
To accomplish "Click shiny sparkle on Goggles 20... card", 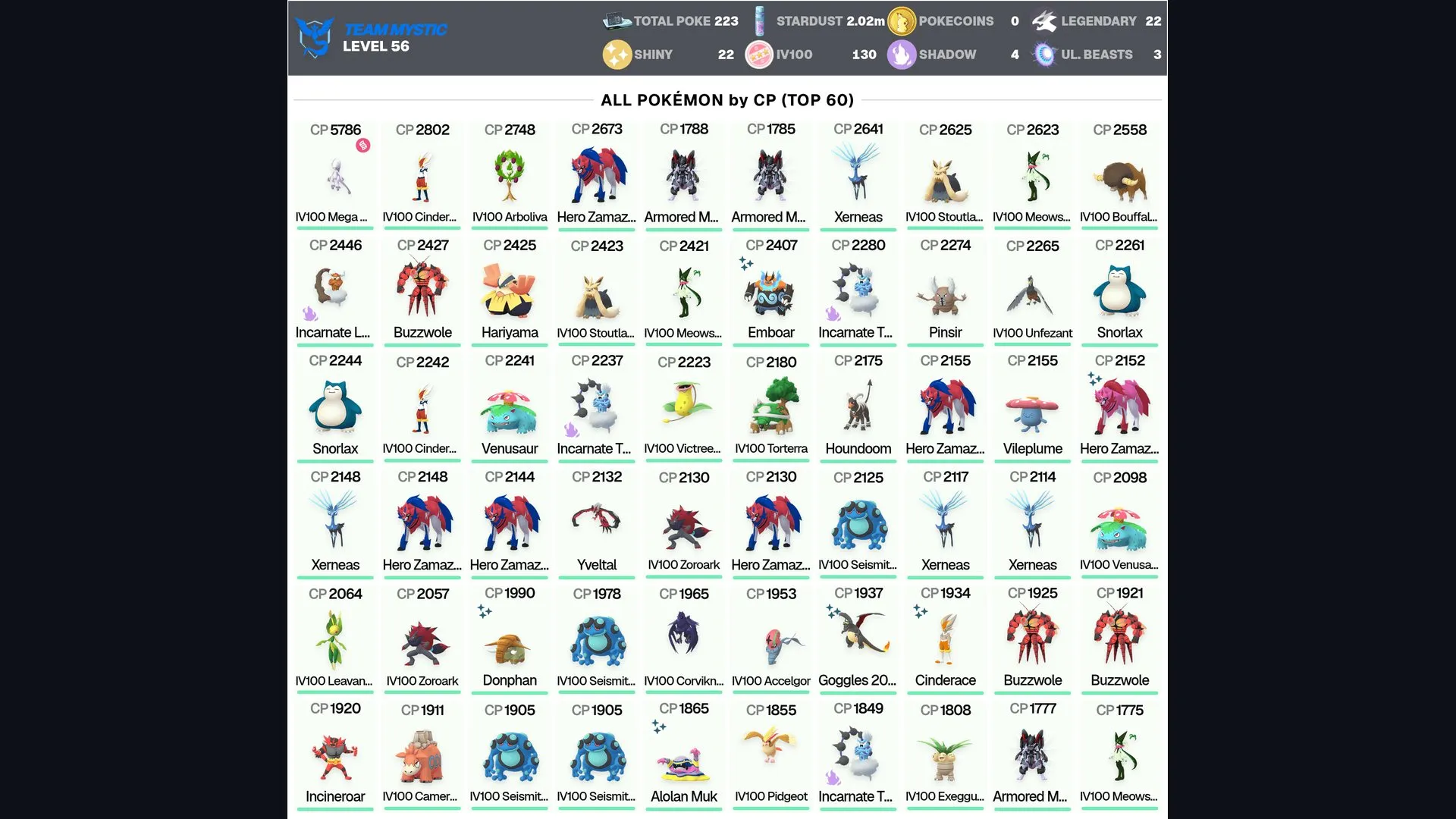I will click(833, 610).
